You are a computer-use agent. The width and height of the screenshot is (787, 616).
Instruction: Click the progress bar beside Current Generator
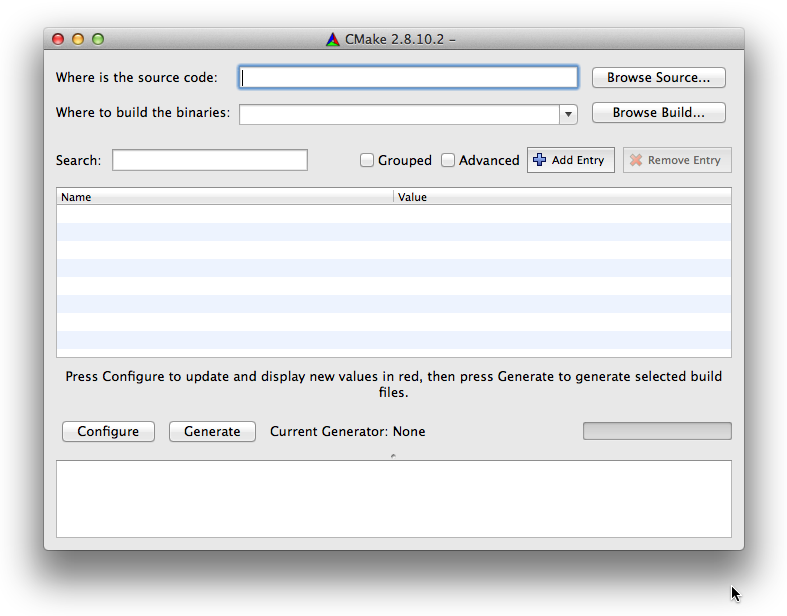tap(657, 431)
